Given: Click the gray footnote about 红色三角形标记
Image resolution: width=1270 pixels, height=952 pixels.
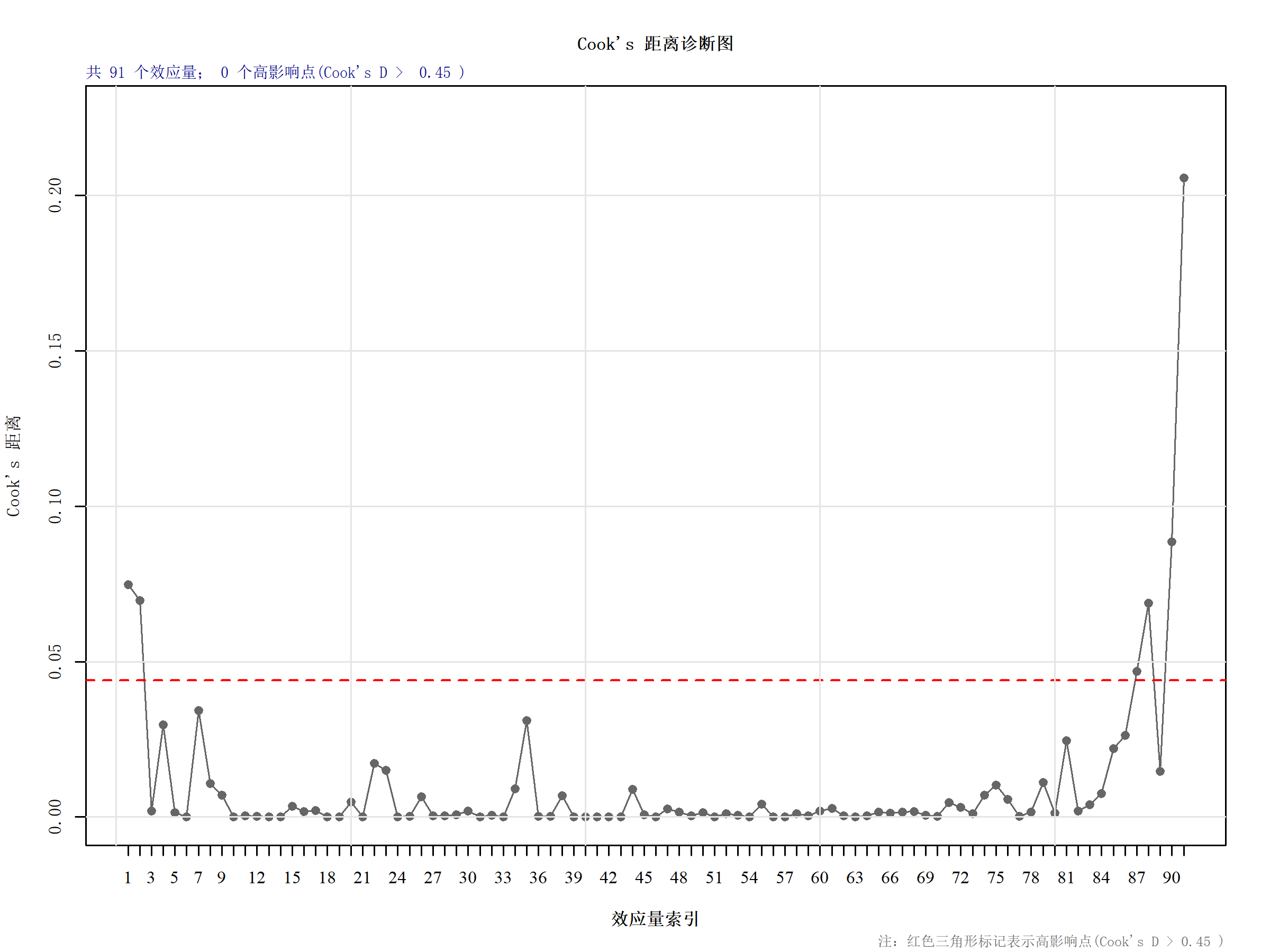Looking at the screenshot, I should coord(1050,941).
